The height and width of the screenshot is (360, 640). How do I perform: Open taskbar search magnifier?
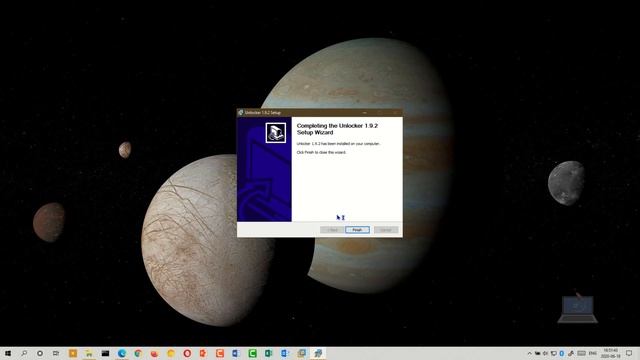24,353
